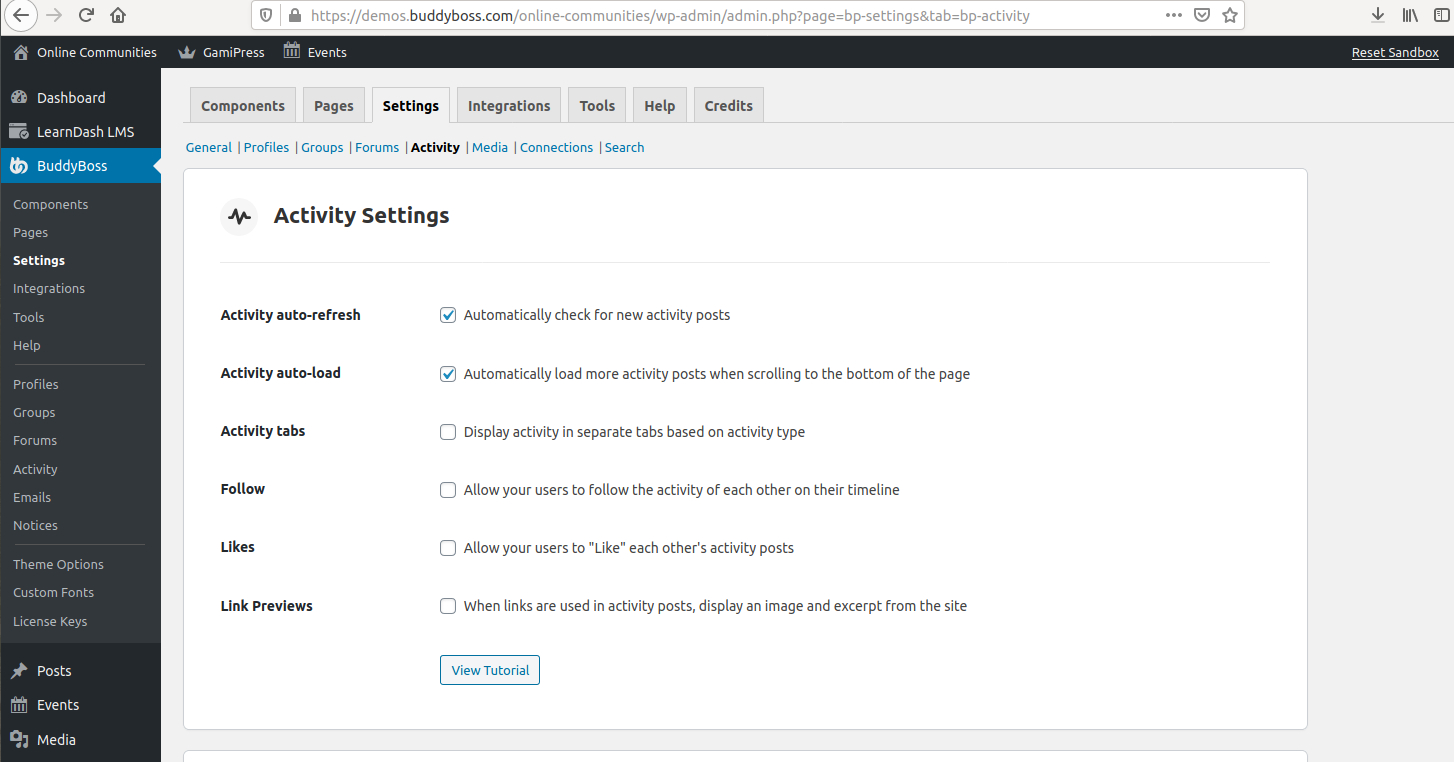Click the browser Forward arrow button

click(54, 15)
